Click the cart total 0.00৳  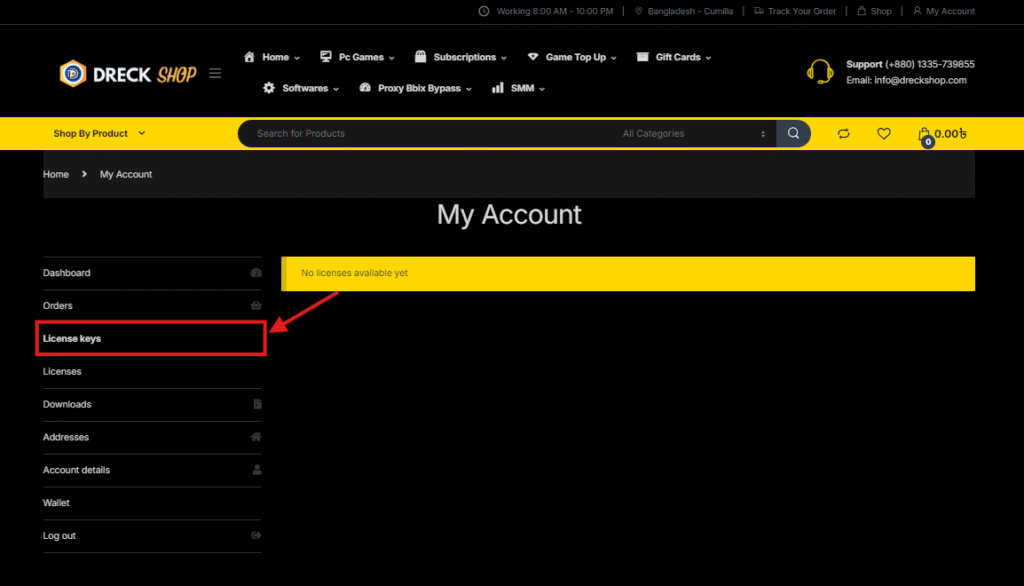[950, 134]
